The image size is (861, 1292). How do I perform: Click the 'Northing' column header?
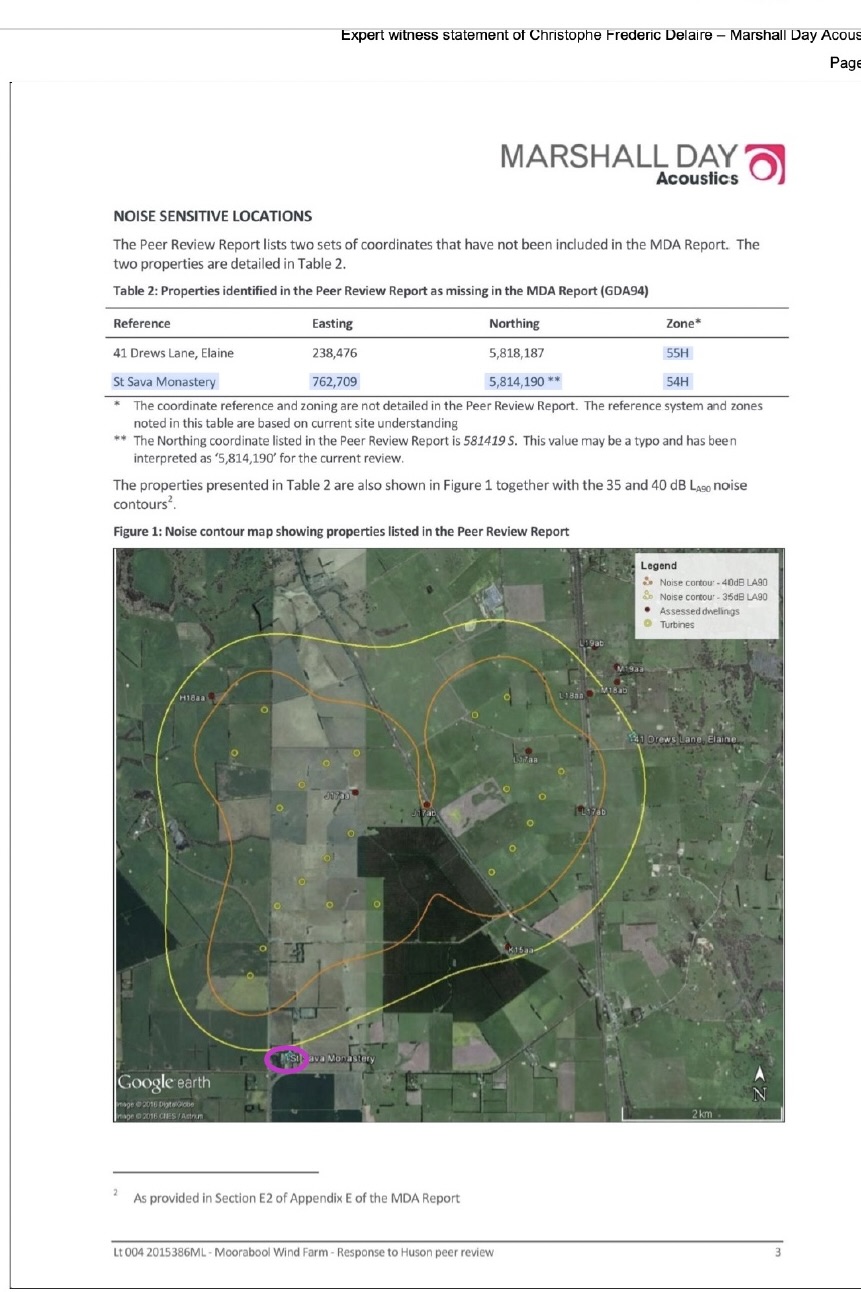[514, 323]
